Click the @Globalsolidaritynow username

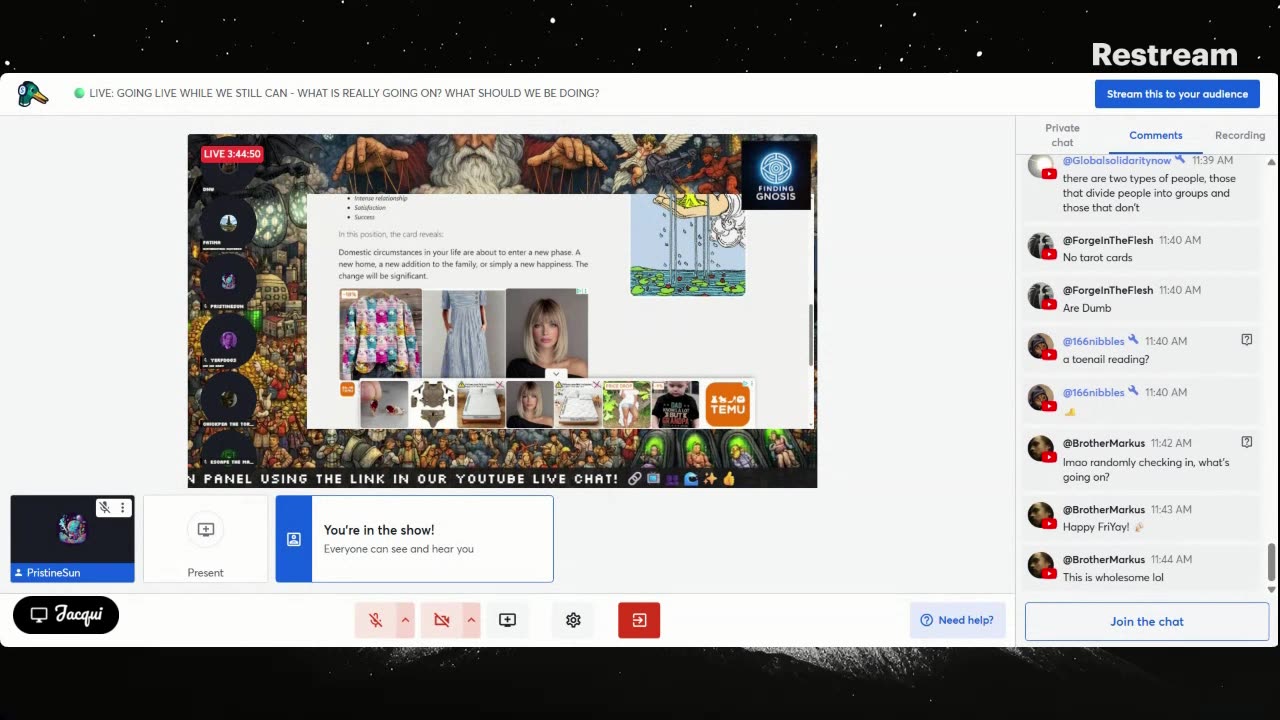[x=1117, y=160]
